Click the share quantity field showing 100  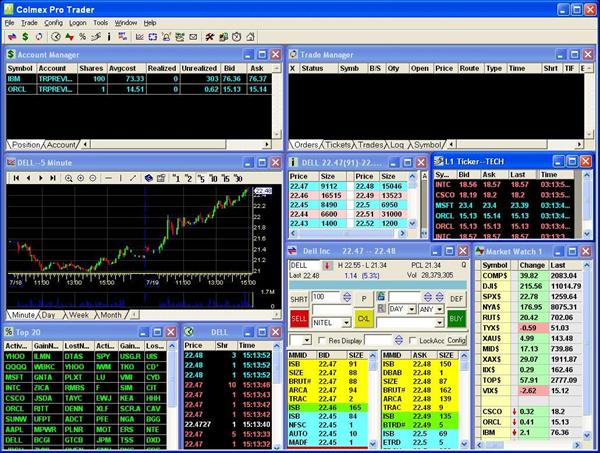pyautogui.click(x=325, y=297)
